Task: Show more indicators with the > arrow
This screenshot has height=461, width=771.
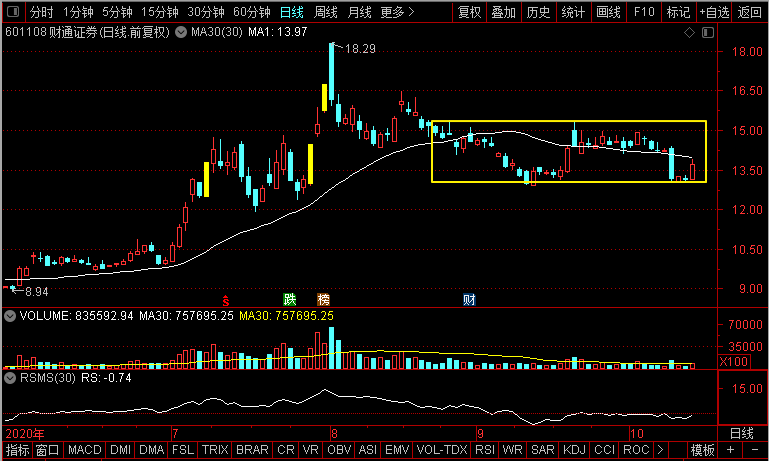Action: (x=660, y=450)
